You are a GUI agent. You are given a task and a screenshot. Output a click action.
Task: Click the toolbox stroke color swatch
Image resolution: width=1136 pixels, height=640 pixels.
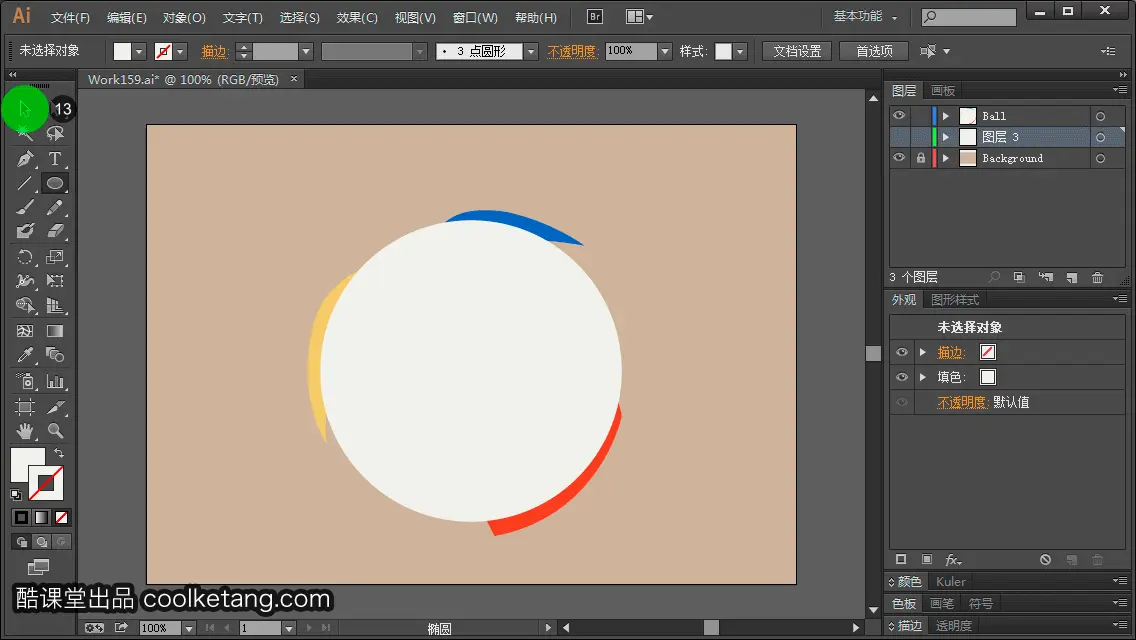[46, 483]
